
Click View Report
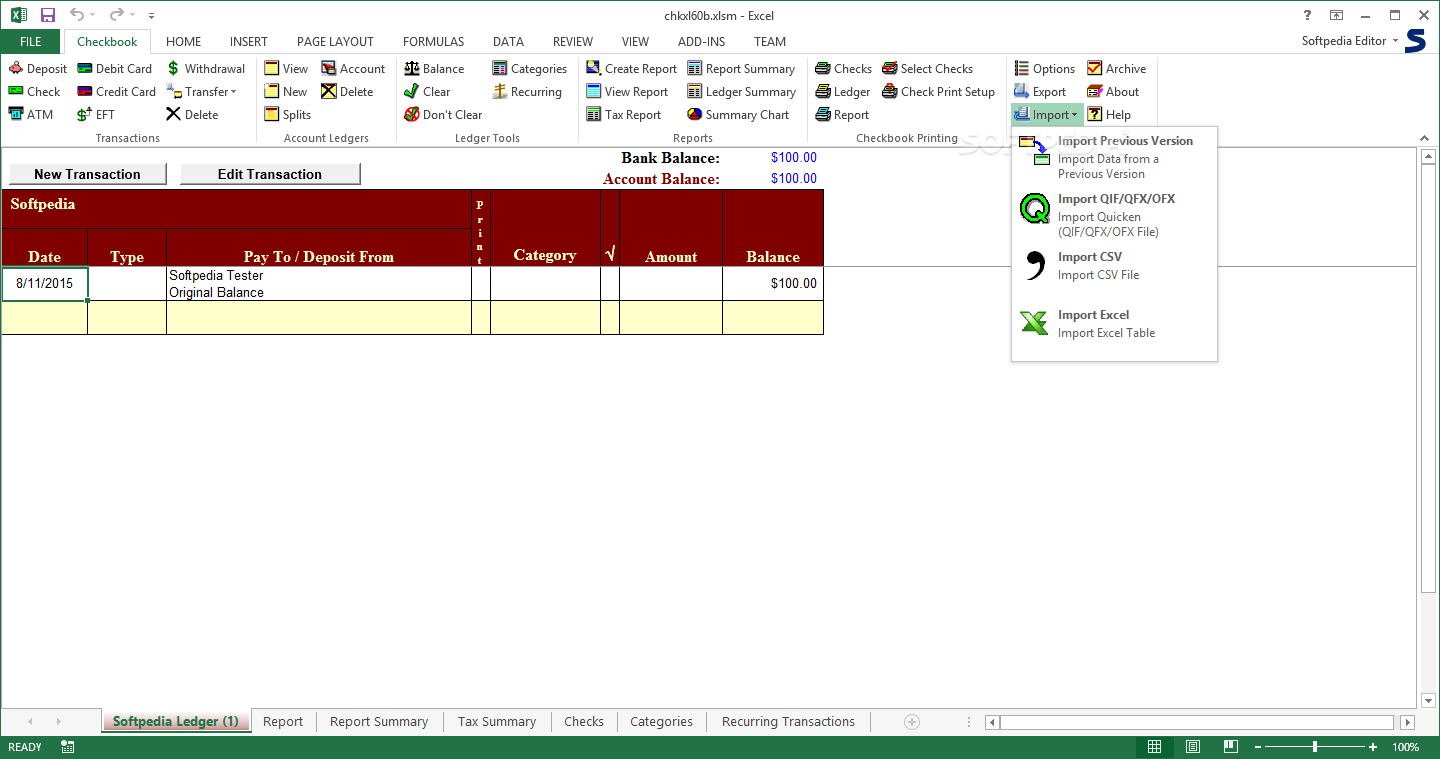click(627, 92)
